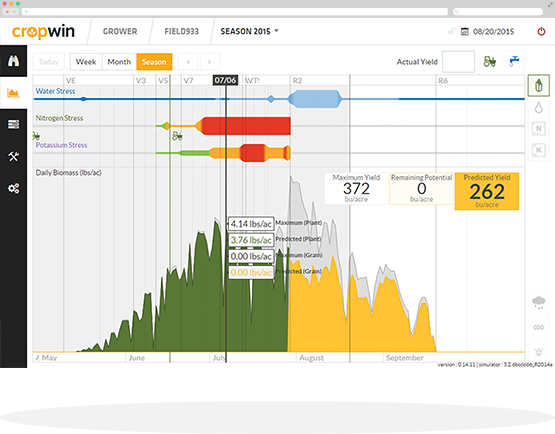555x434 pixels.
Task: Click the Remaining Potential 0 box
Action: [421, 189]
